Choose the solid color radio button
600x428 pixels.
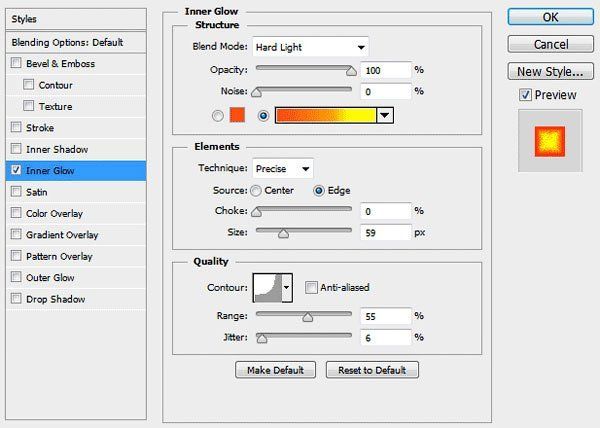[218, 116]
